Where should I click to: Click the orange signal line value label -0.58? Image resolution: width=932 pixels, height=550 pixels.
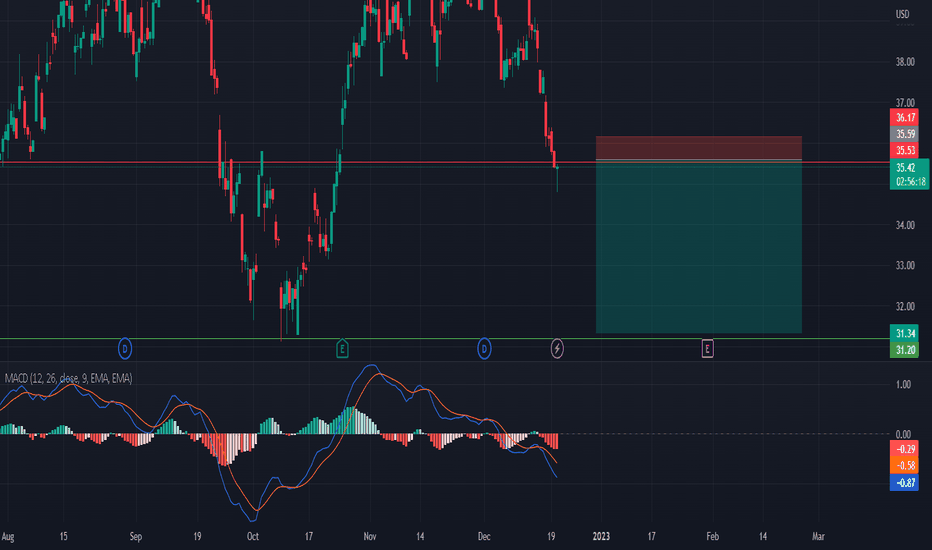click(905, 466)
